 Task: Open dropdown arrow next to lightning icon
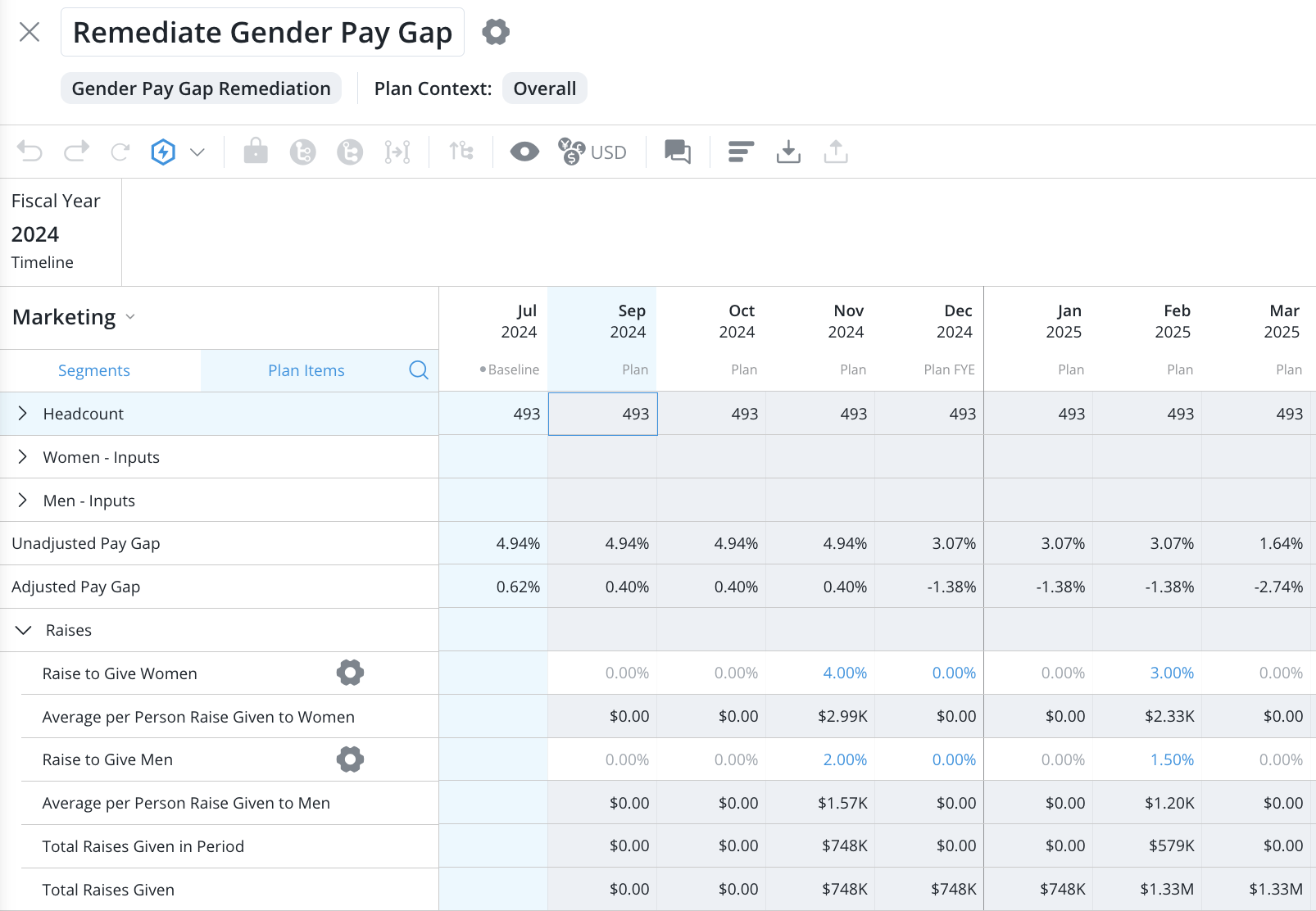[x=197, y=152]
